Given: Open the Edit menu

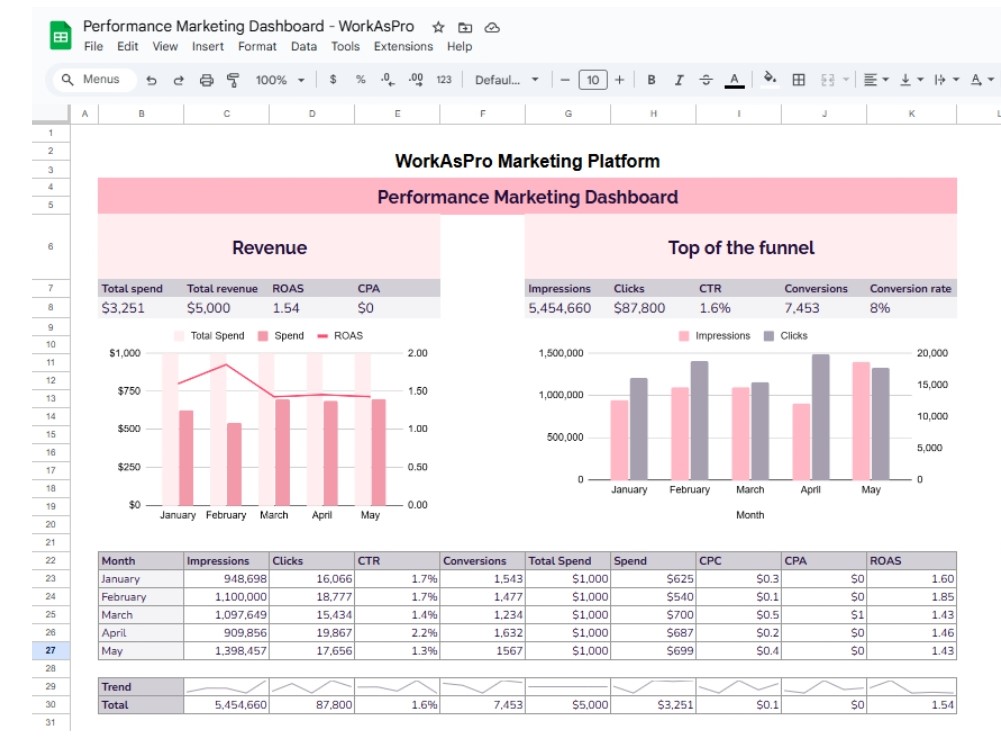Looking at the screenshot, I should 128,47.
